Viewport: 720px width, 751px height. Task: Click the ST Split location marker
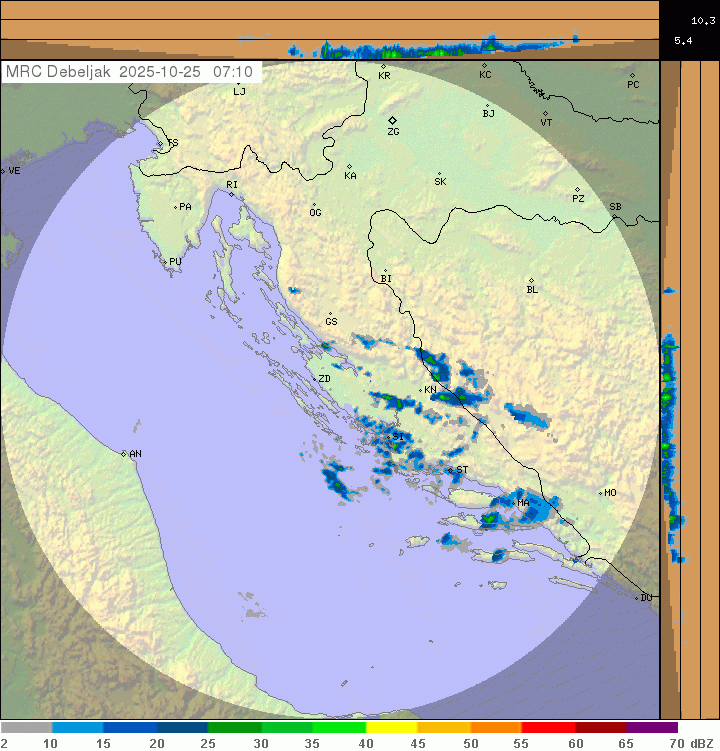(450, 470)
